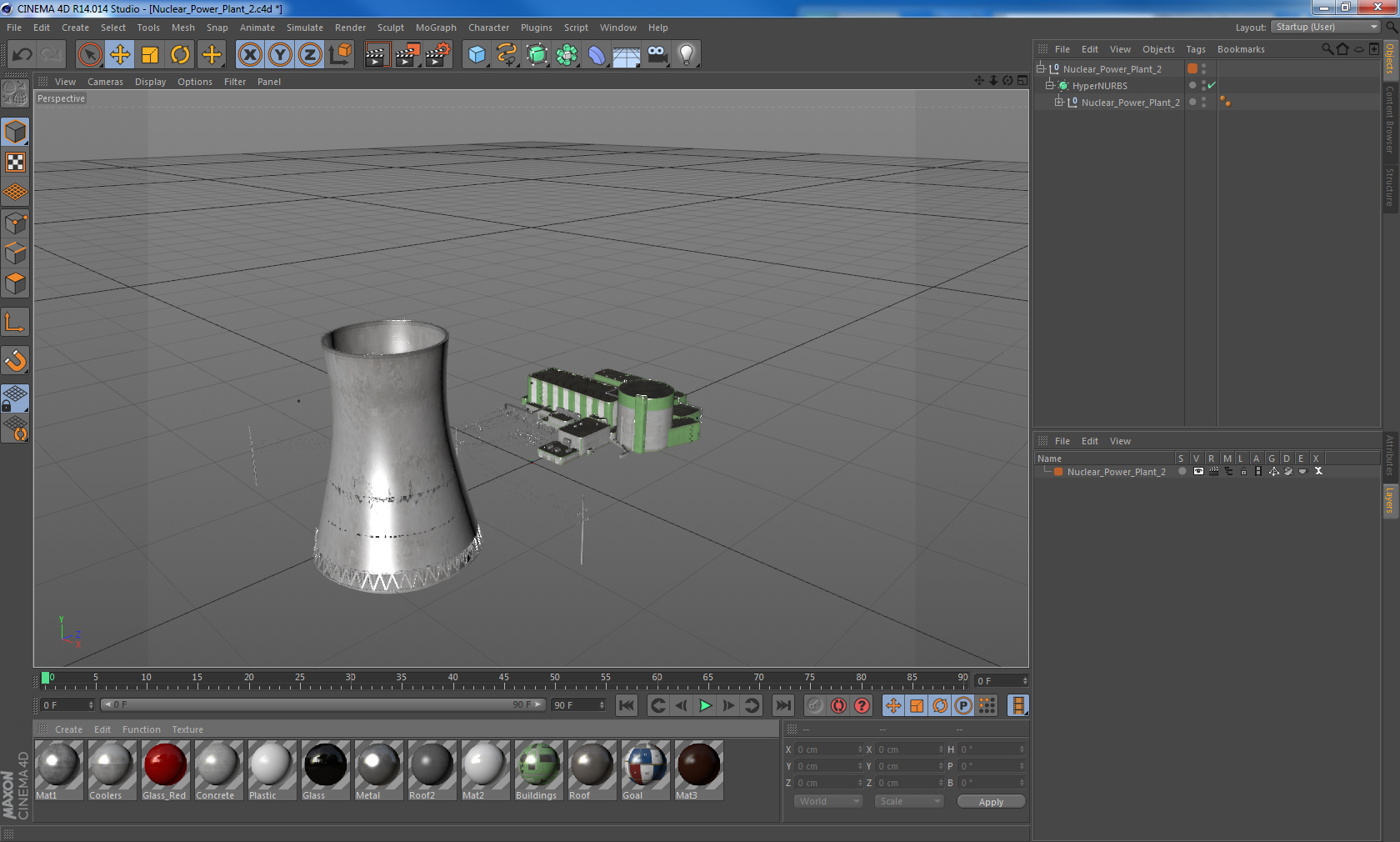Open the Material Manager Texture menu

(187, 729)
